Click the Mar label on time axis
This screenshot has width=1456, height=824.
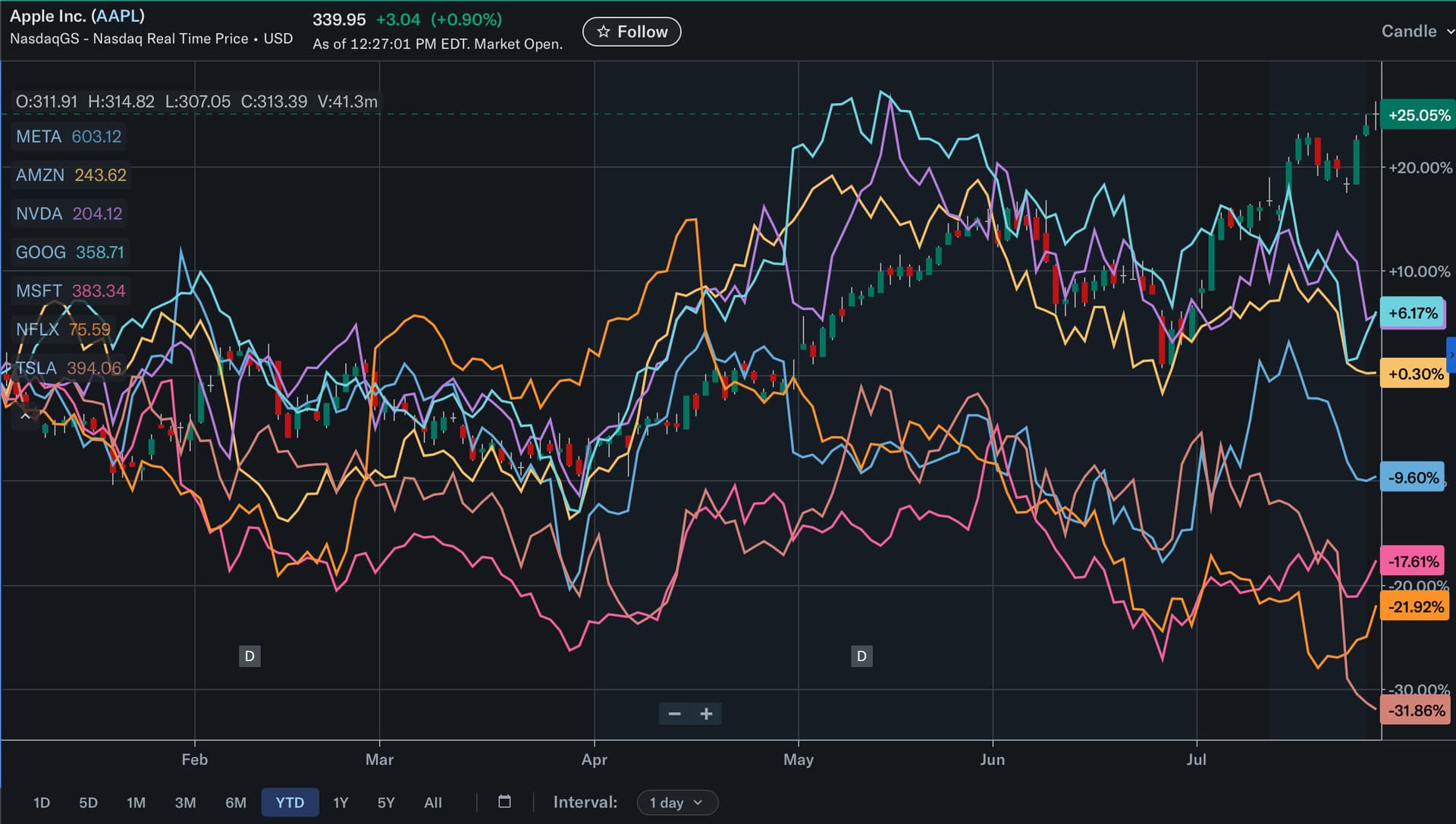[x=379, y=760]
